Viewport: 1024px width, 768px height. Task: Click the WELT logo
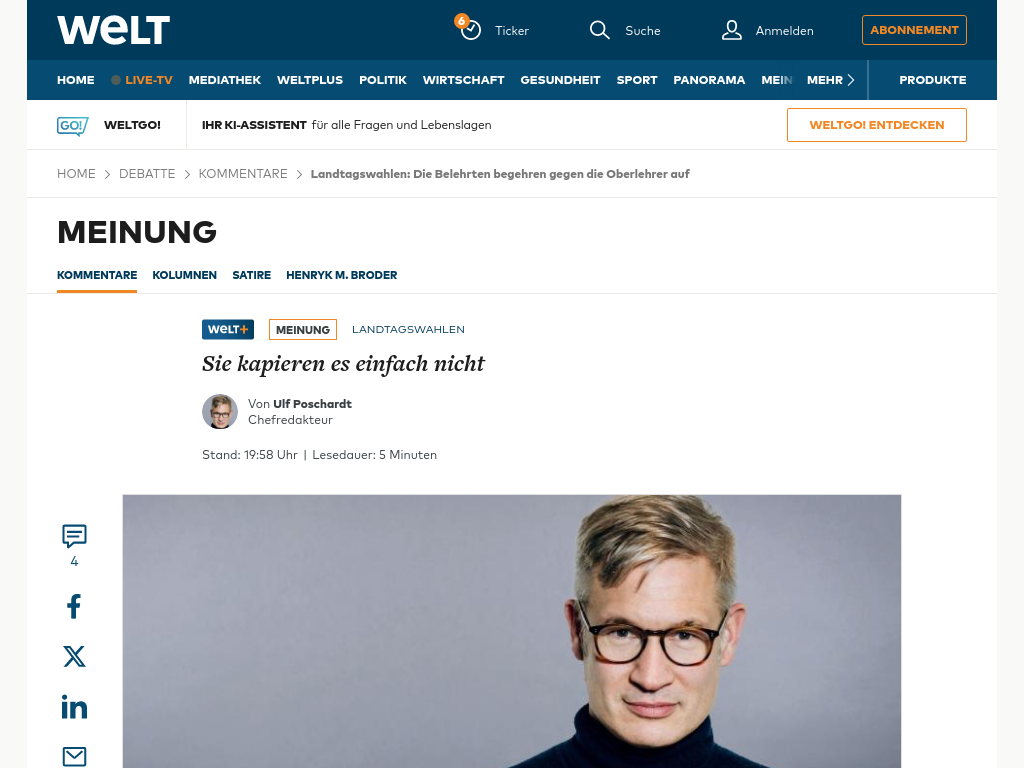(114, 30)
